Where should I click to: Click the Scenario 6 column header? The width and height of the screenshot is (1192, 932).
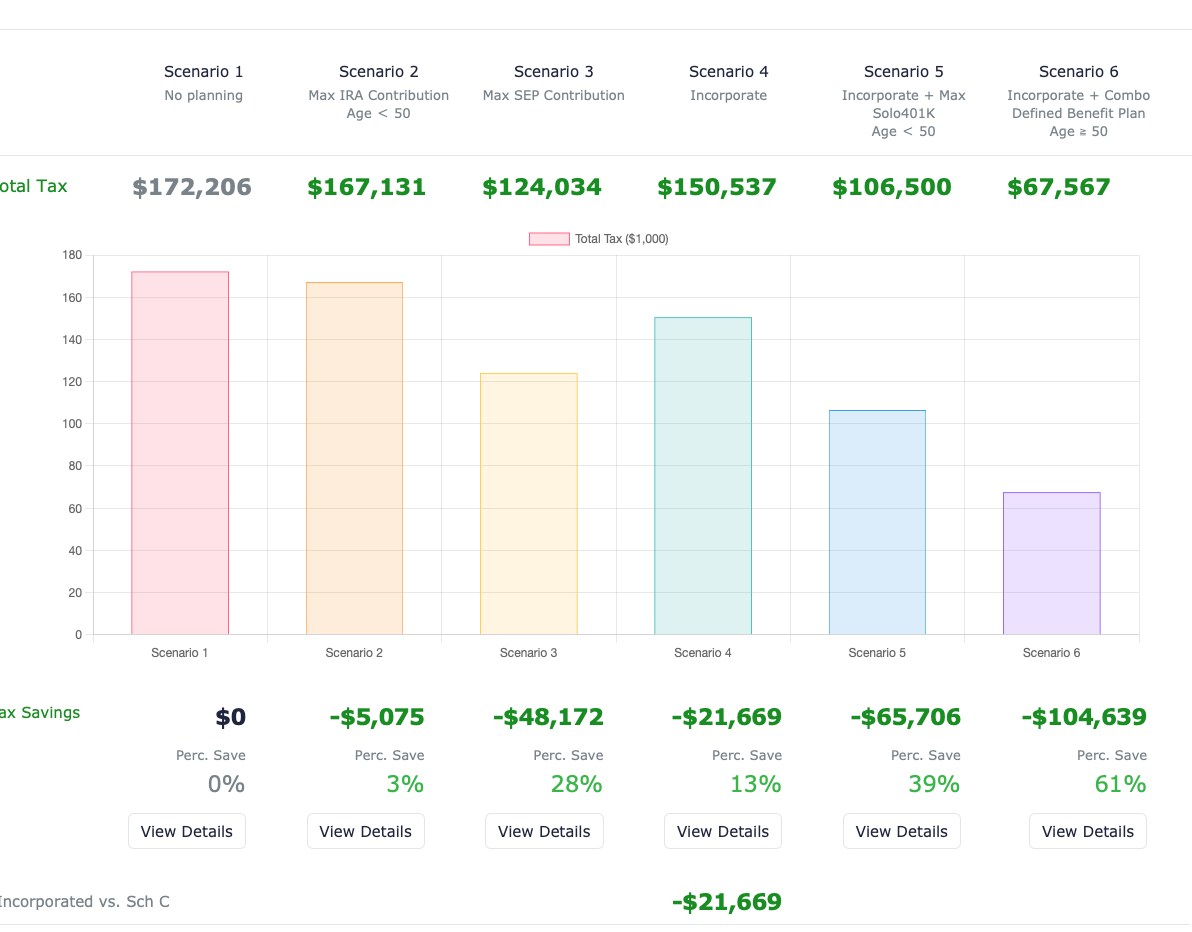(1079, 72)
